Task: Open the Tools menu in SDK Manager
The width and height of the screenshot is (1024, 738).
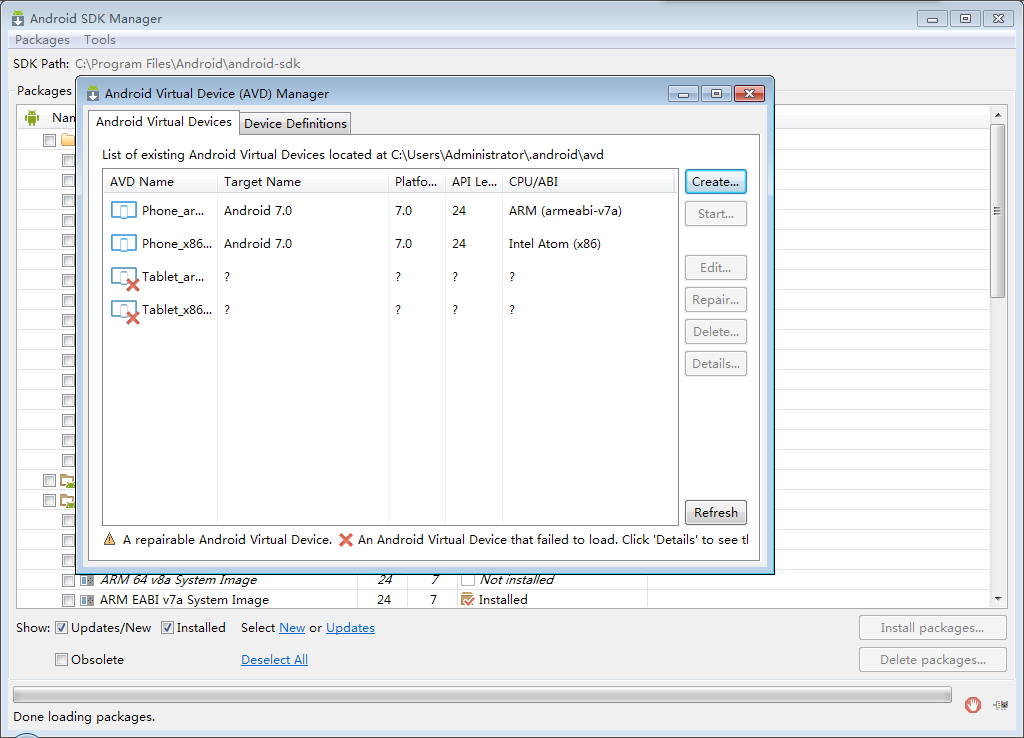Action: click(x=100, y=40)
